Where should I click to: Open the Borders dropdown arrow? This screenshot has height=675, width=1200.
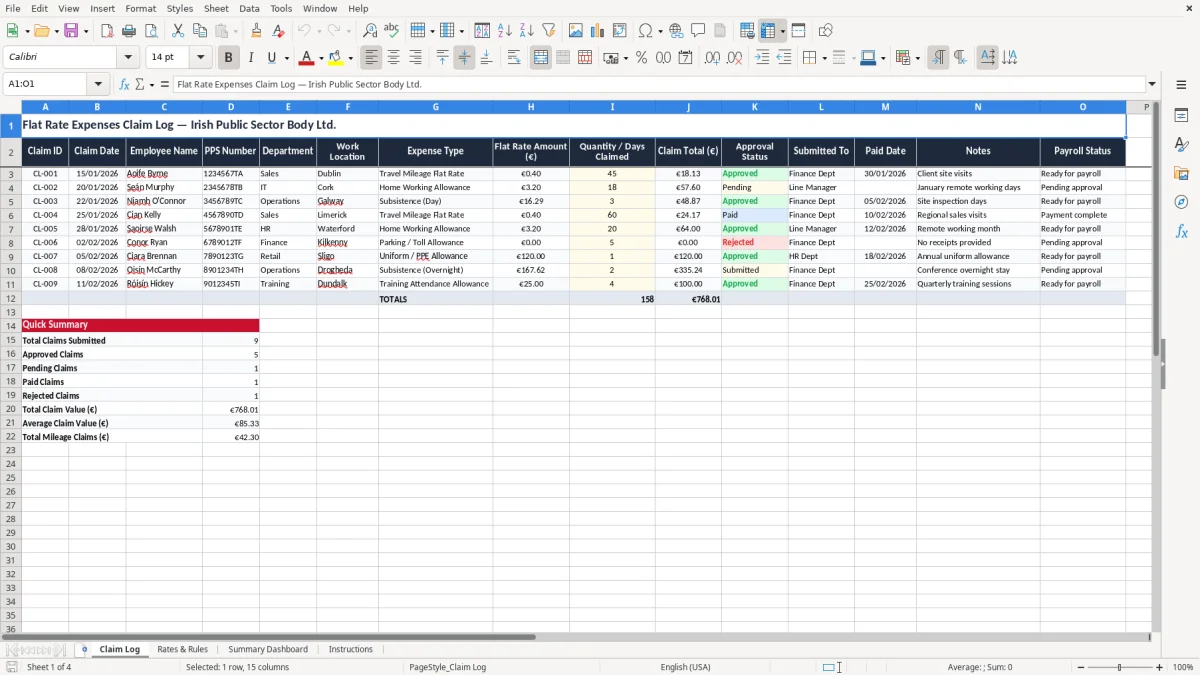tap(824, 58)
